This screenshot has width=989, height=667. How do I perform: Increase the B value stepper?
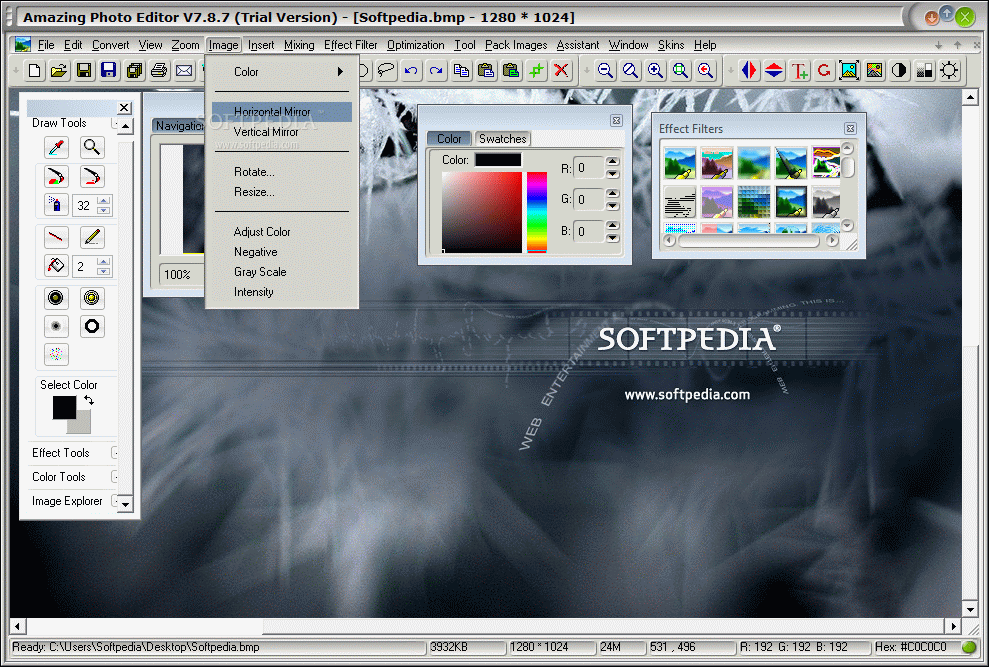pos(612,225)
